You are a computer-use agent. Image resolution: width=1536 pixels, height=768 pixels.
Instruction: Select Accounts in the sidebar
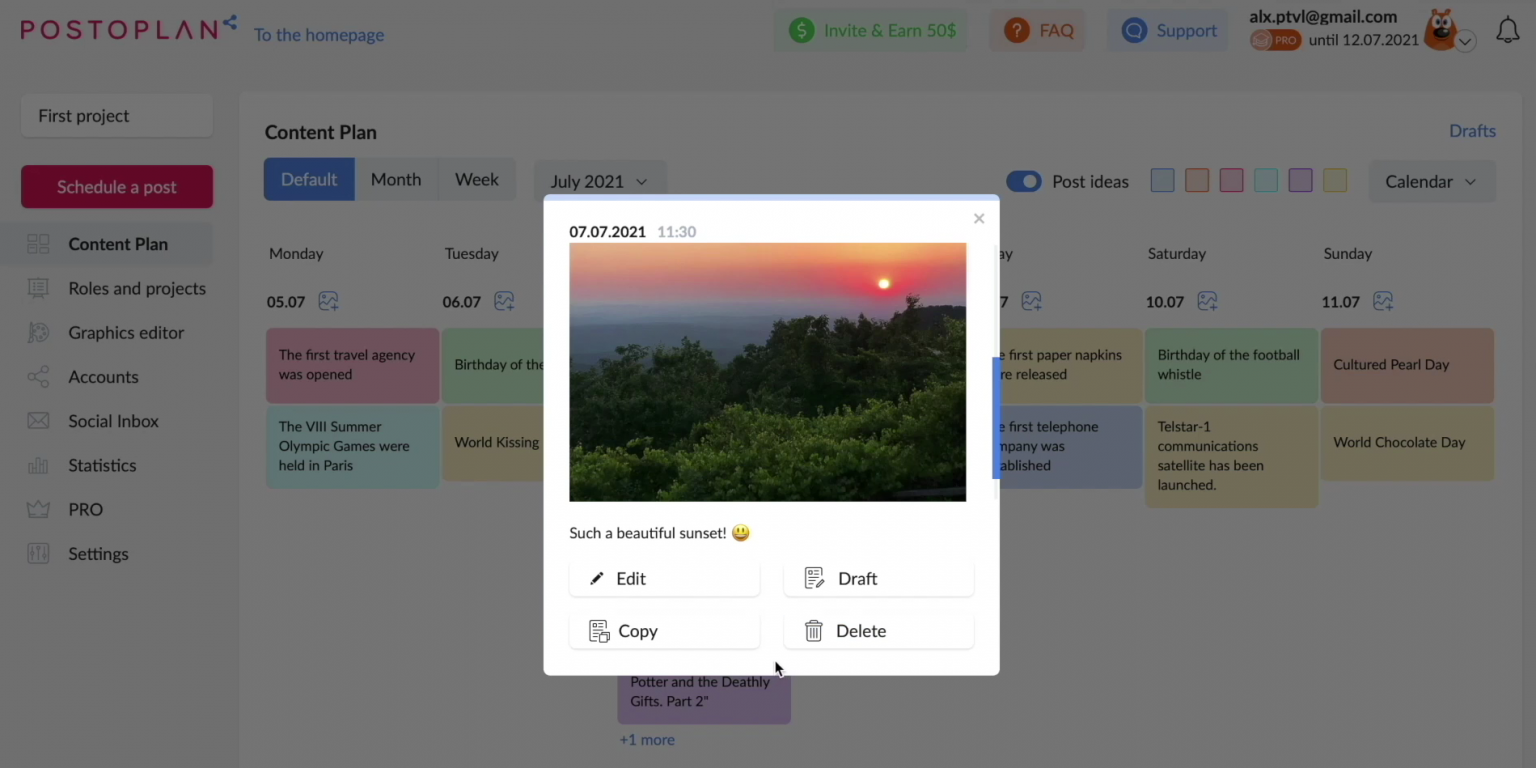[103, 377]
